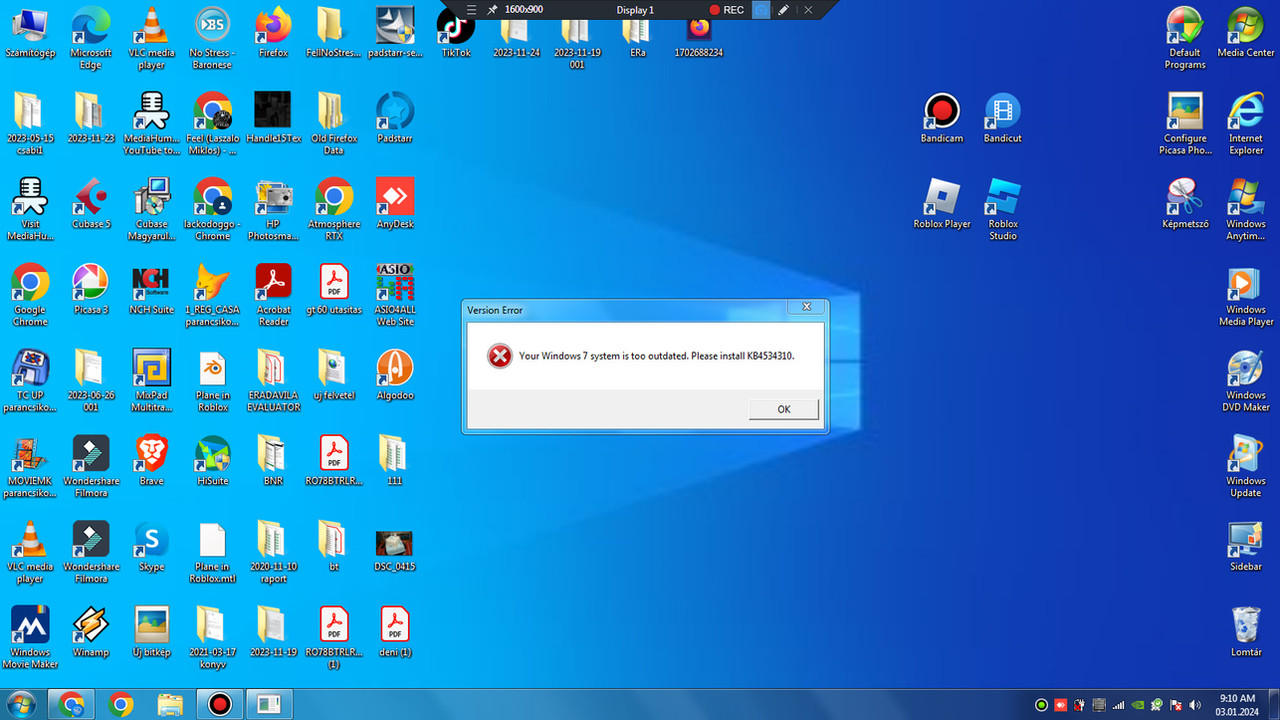Viewport: 1280px width, 720px height.
Task: Click the Bandicam screenshot camera icon
Action: 761,10
